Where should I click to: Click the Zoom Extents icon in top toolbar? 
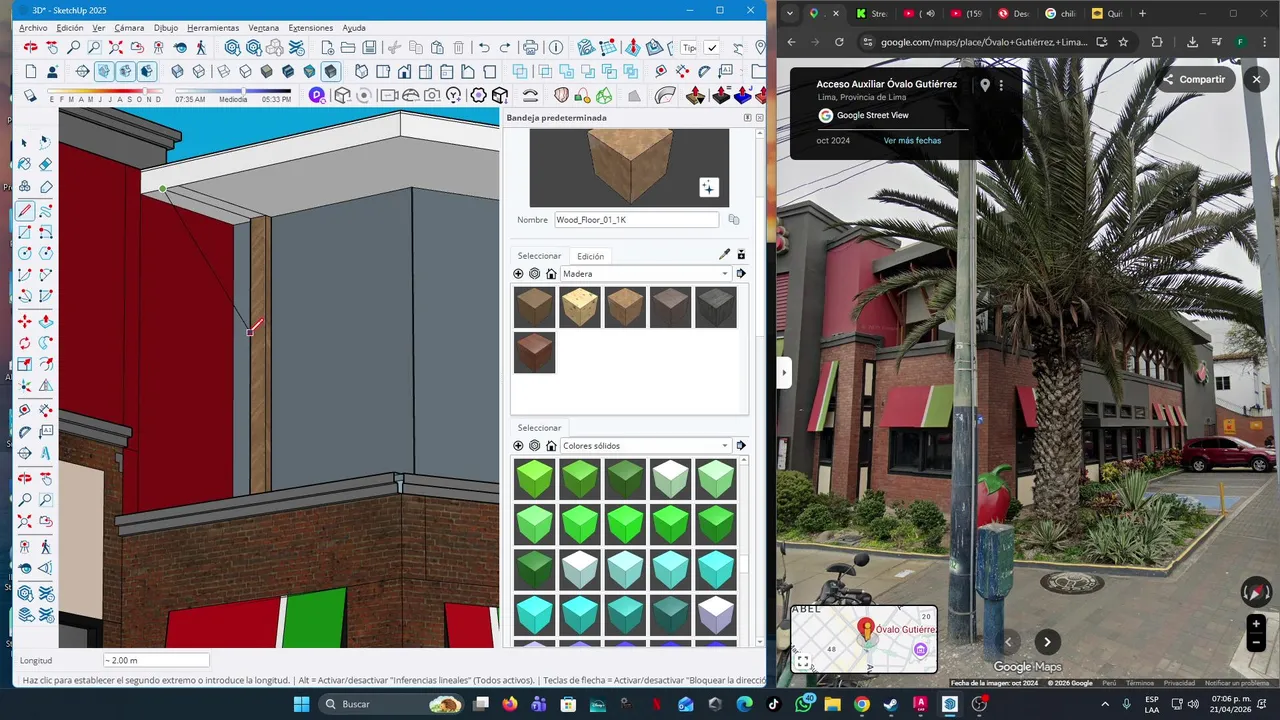[x=116, y=47]
